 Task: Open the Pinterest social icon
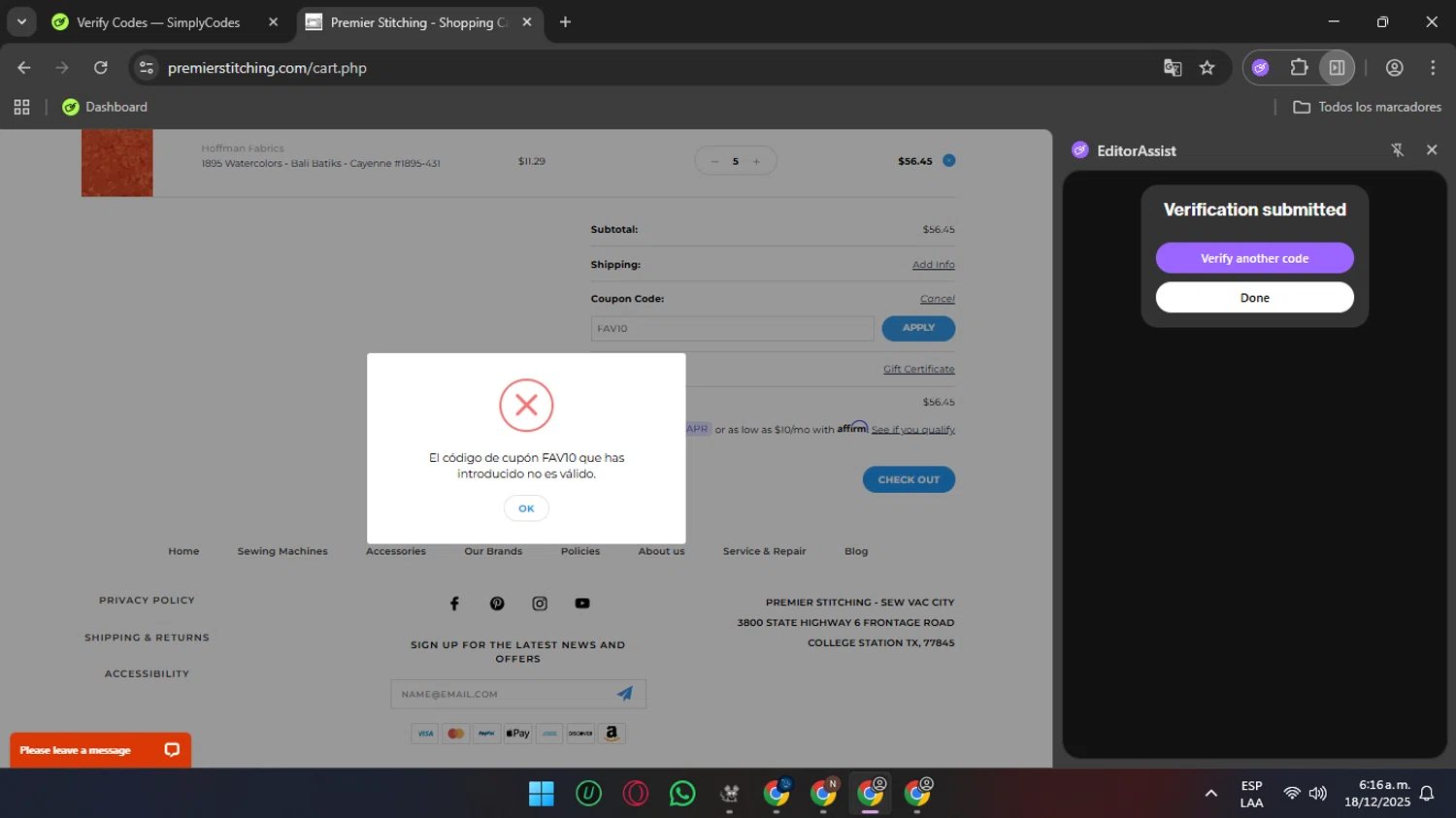click(497, 604)
